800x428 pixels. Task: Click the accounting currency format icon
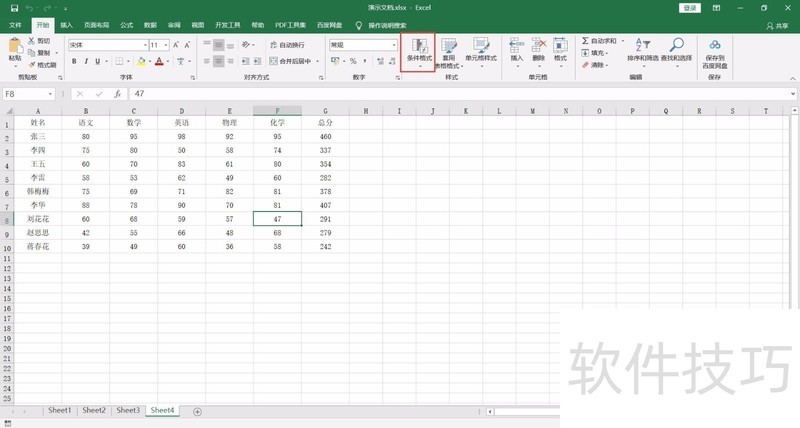pyautogui.click(x=335, y=61)
